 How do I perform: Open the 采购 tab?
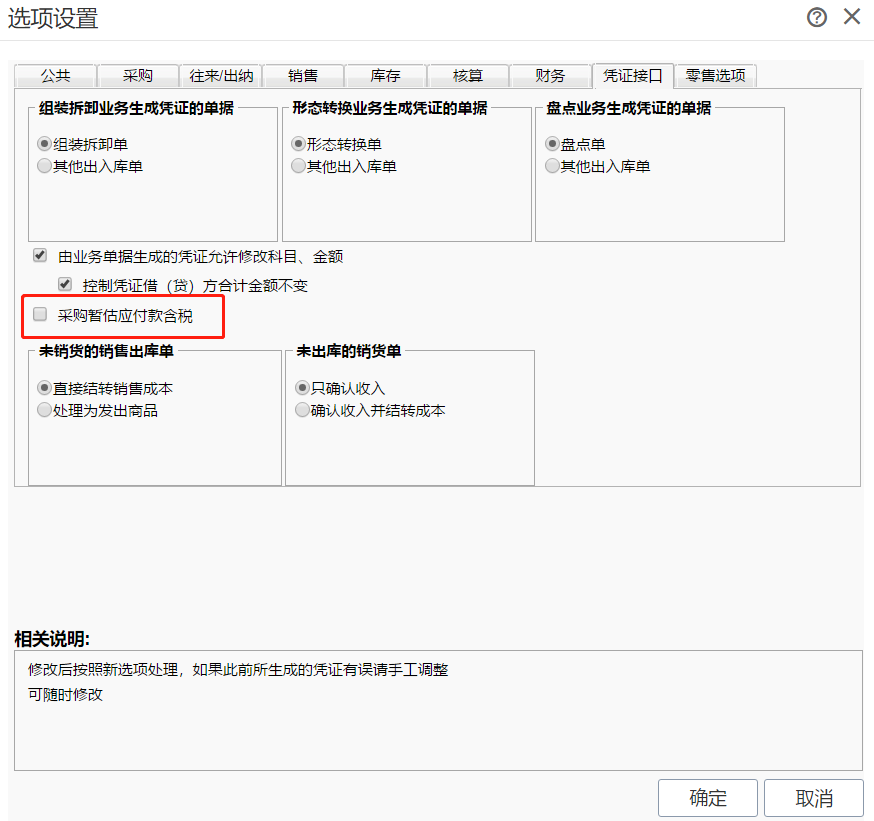click(x=138, y=76)
